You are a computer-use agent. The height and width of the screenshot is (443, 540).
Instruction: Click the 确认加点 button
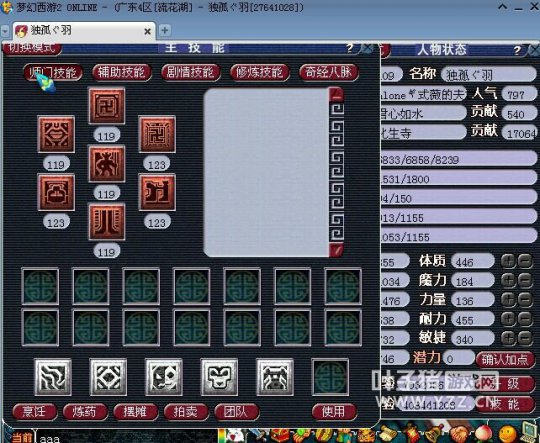tap(505, 360)
